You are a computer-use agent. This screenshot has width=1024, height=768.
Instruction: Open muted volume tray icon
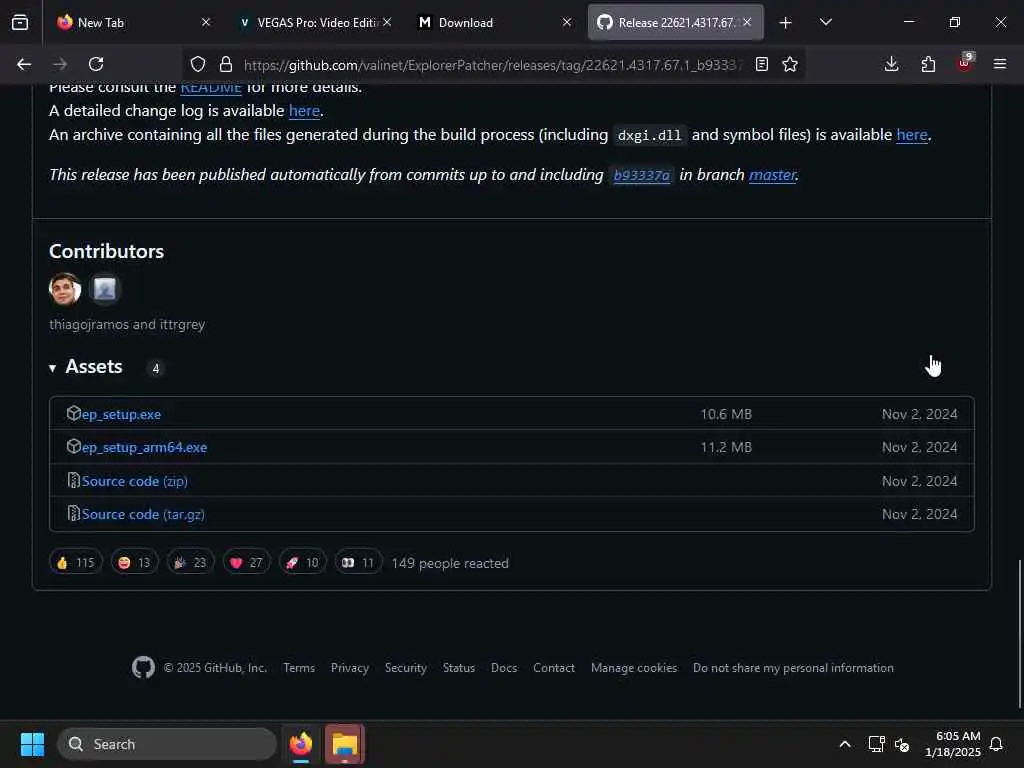pyautogui.click(x=902, y=744)
